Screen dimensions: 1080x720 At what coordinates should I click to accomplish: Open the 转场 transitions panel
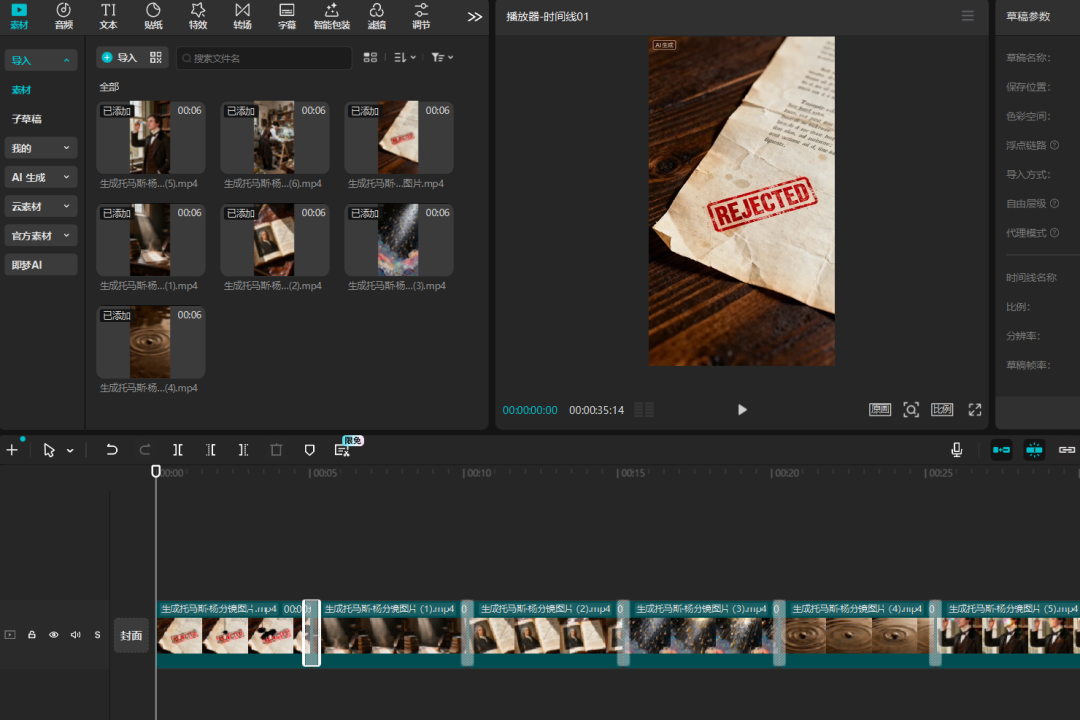242,16
